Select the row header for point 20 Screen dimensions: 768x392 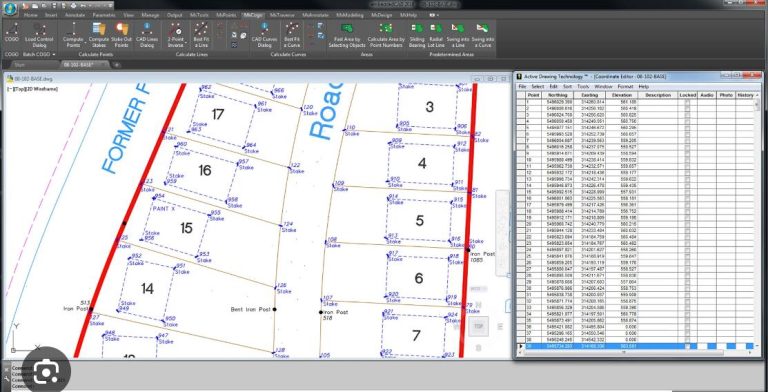[x=521, y=224]
